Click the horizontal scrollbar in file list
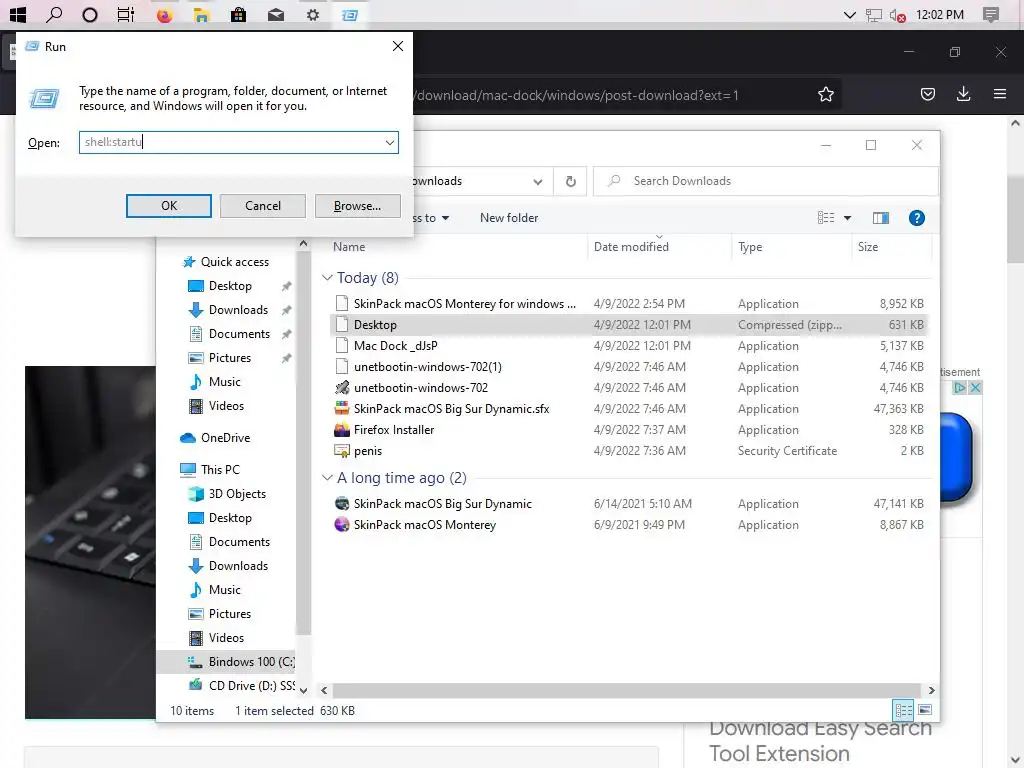 coord(626,690)
